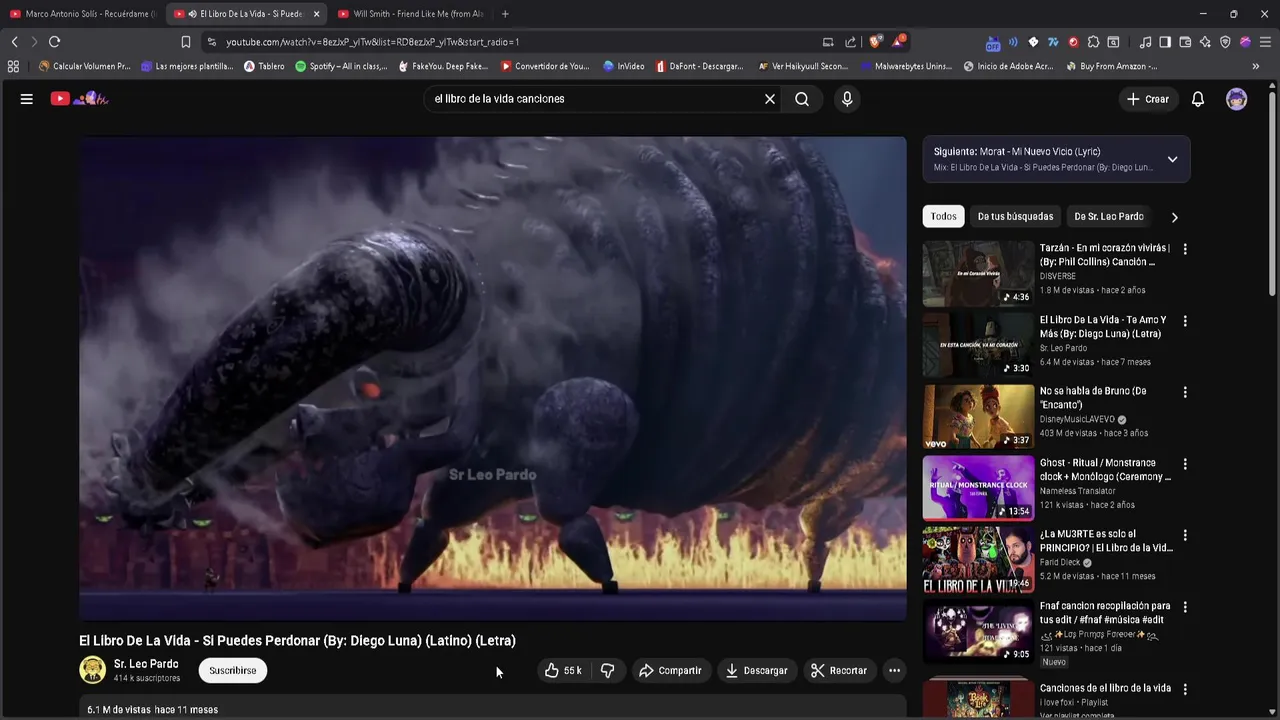Download video with Descargar button
Screen dimensions: 1280x720
click(756, 671)
